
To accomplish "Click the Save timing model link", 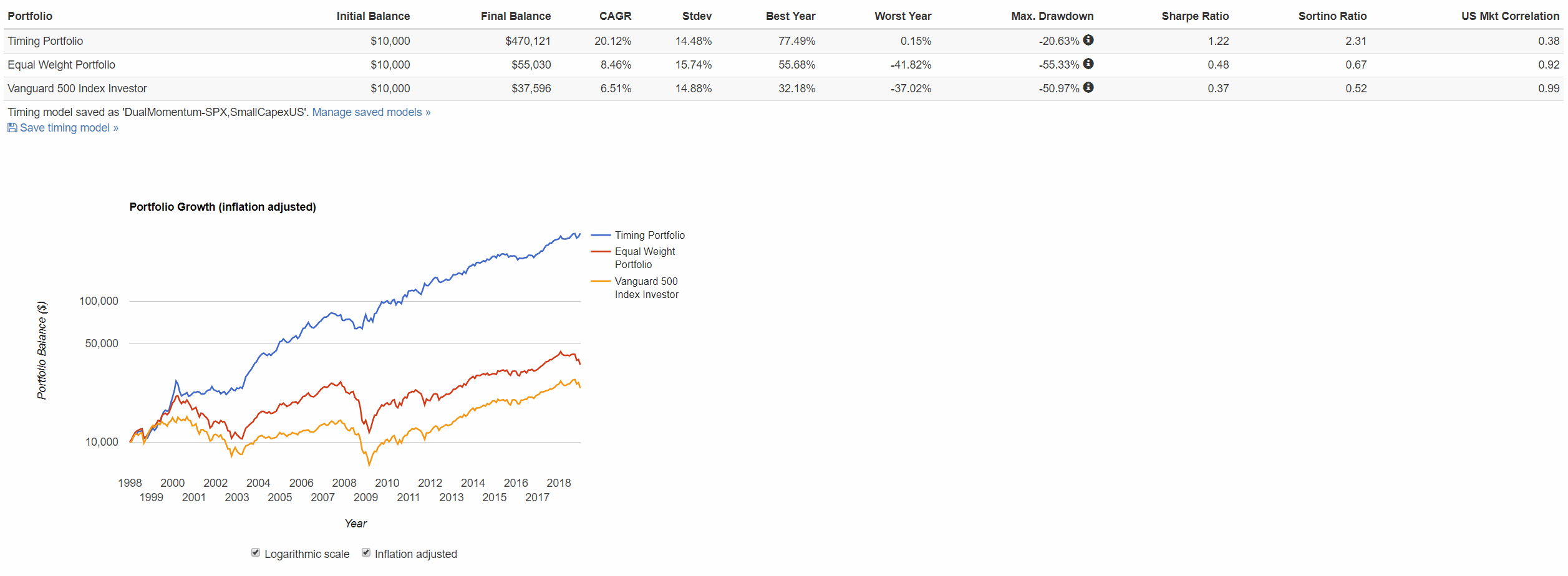I will (69, 128).
